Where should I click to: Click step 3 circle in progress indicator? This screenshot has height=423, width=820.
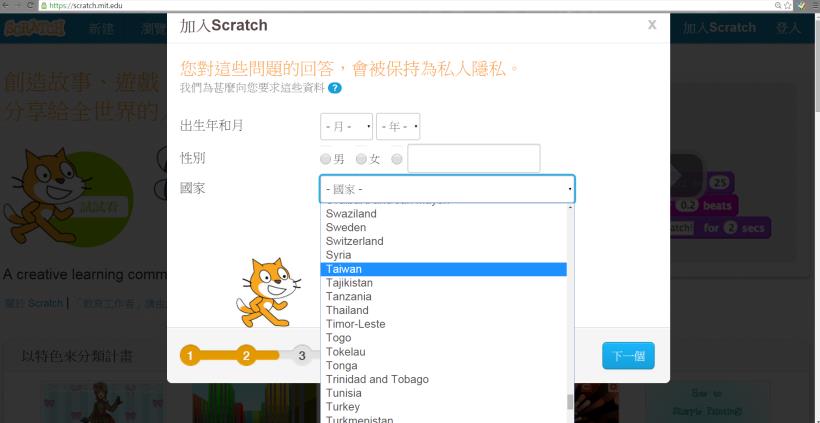coord(302,356)
